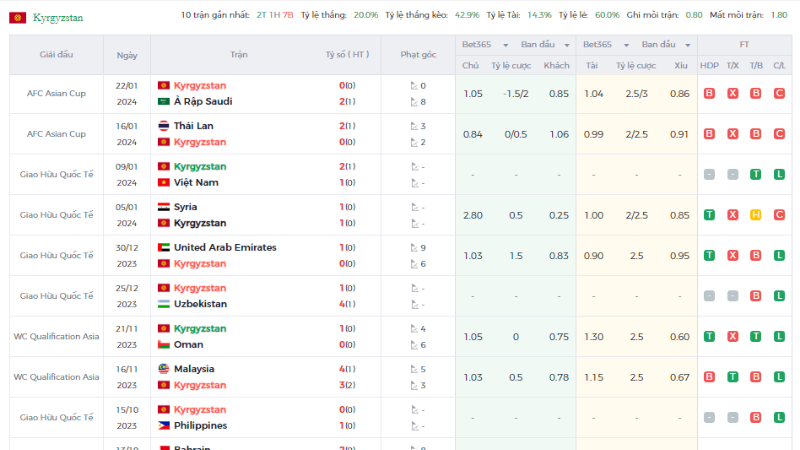Click the red B T/B badge in the Philippines row

(756, 417)
